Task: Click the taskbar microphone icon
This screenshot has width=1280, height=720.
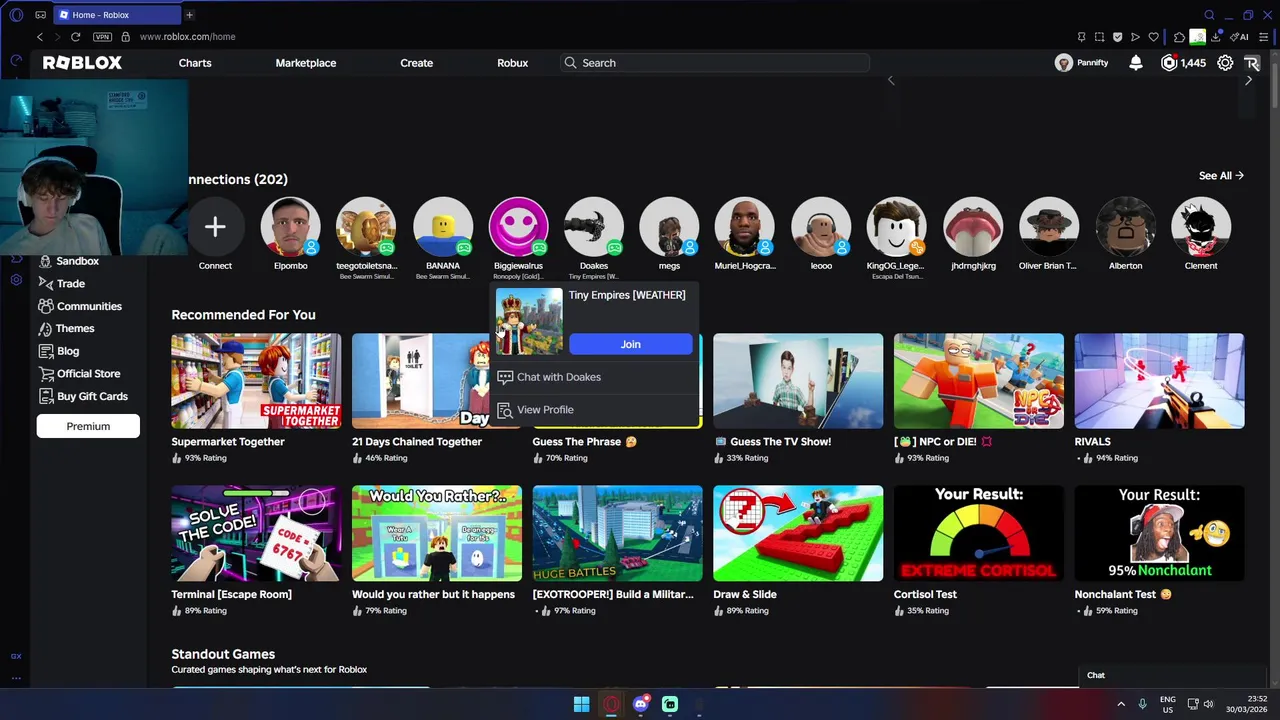Action: pyautogui.click(x=1142, y=704)
